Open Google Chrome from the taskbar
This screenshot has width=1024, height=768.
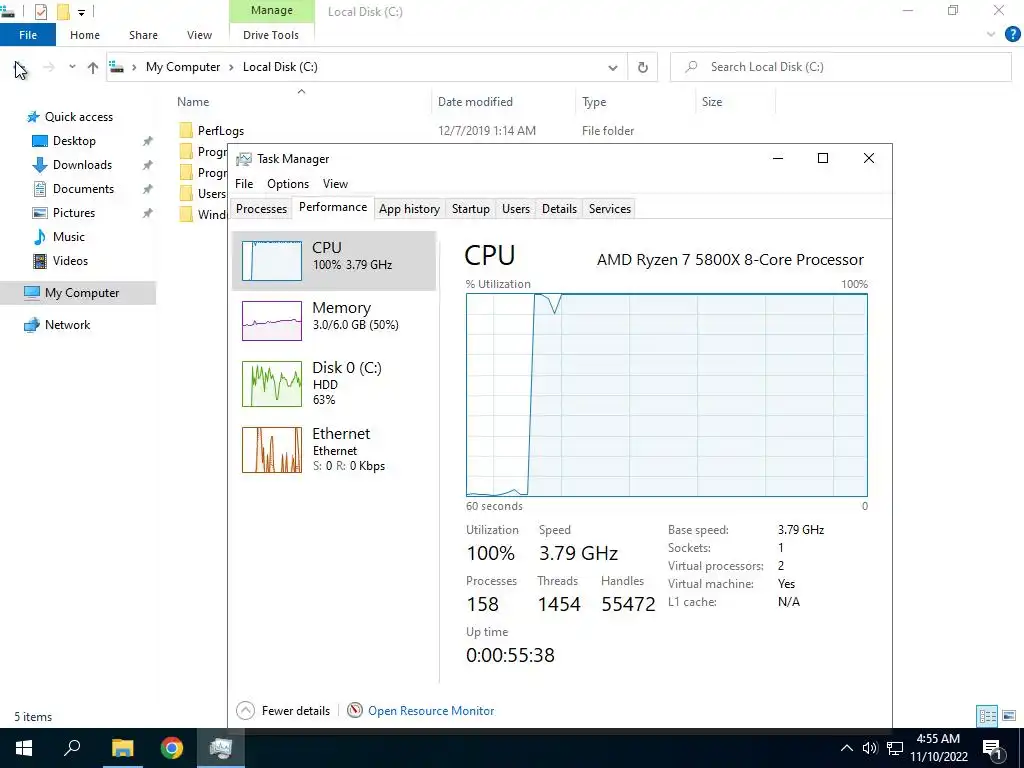(x=172, y=748)
